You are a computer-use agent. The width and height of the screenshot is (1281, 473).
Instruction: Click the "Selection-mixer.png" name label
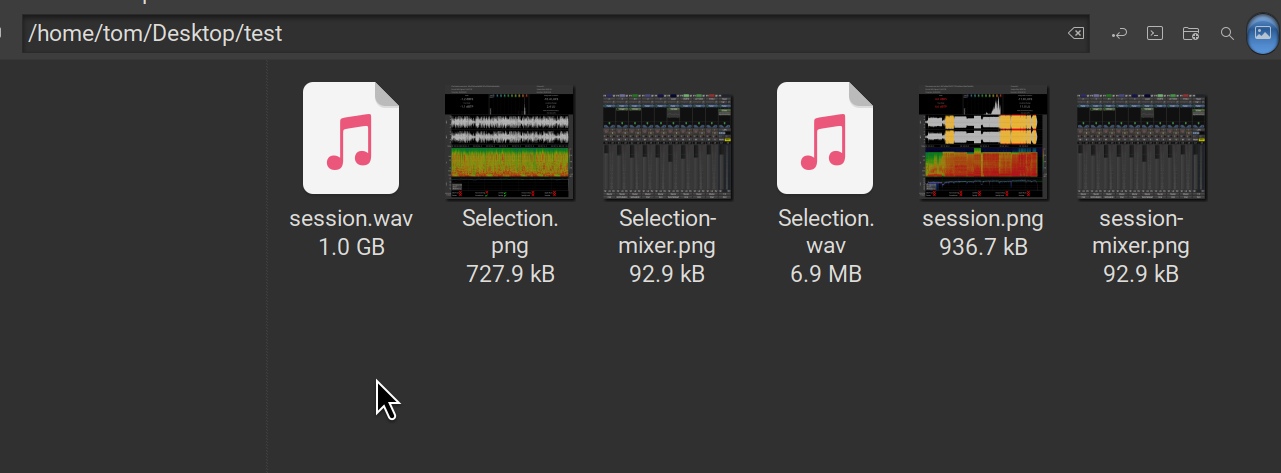click(x=667, y=232)
